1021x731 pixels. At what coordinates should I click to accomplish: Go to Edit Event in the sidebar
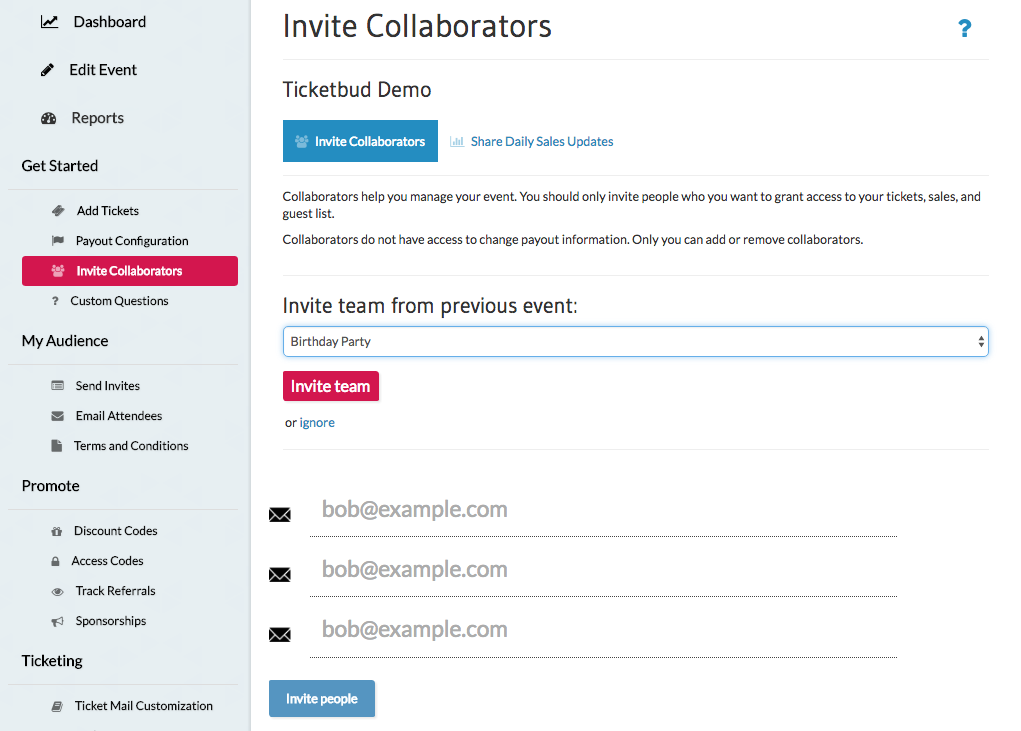click(103, 70)
